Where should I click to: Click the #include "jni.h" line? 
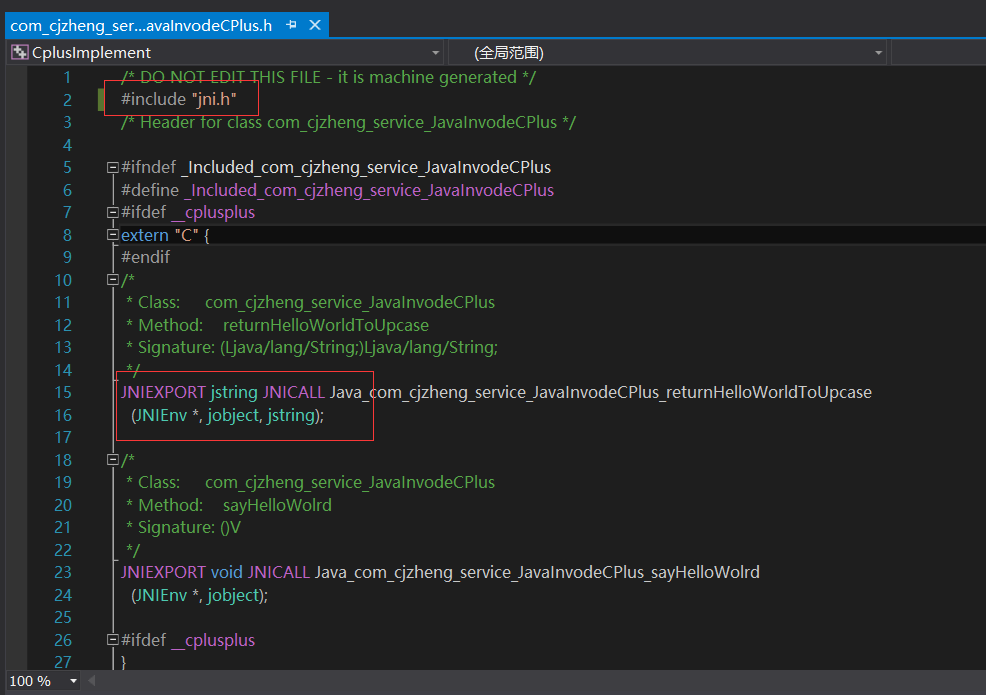tap(178, 99)
